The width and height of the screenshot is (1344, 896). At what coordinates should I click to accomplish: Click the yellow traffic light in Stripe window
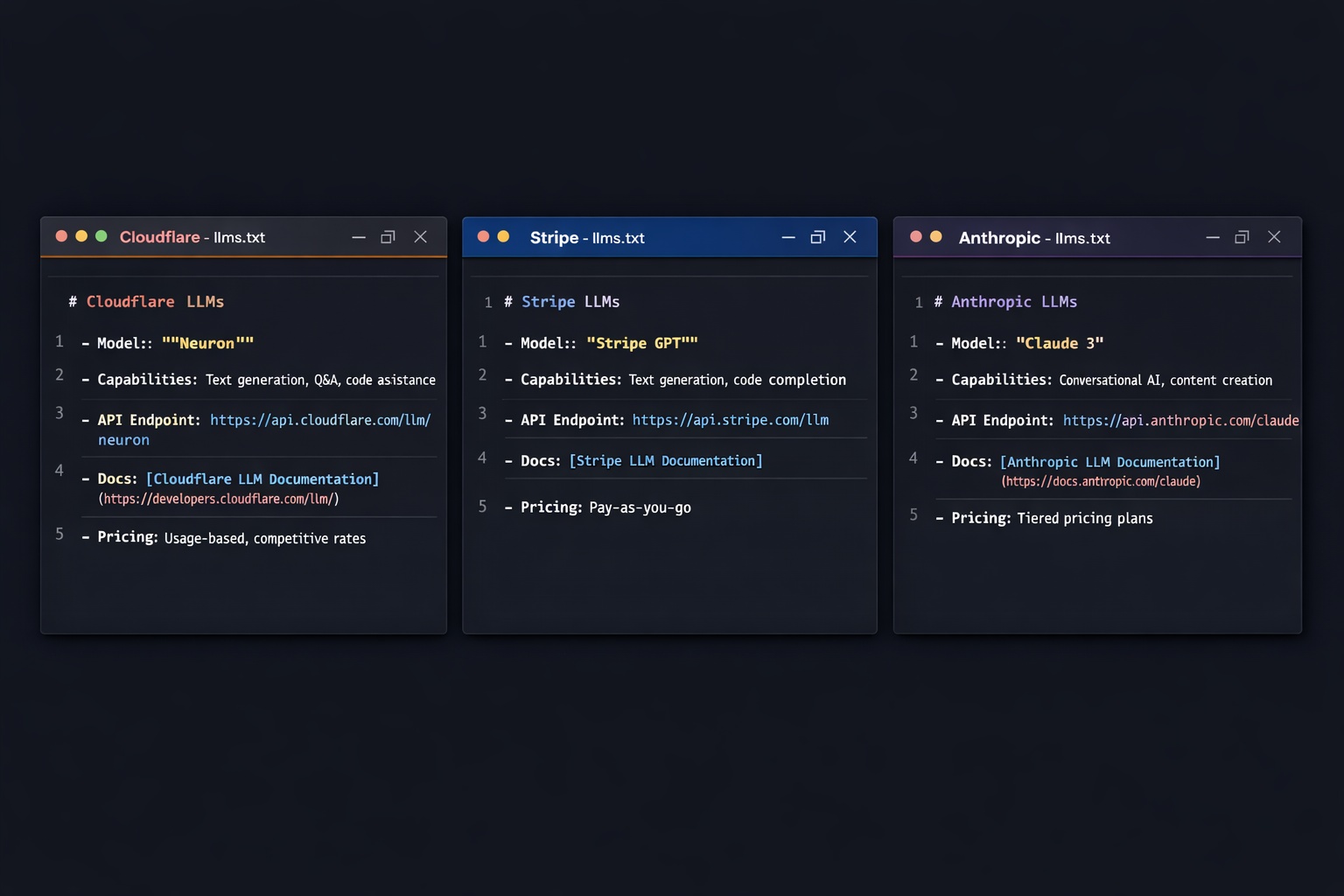tap(503, 235)
